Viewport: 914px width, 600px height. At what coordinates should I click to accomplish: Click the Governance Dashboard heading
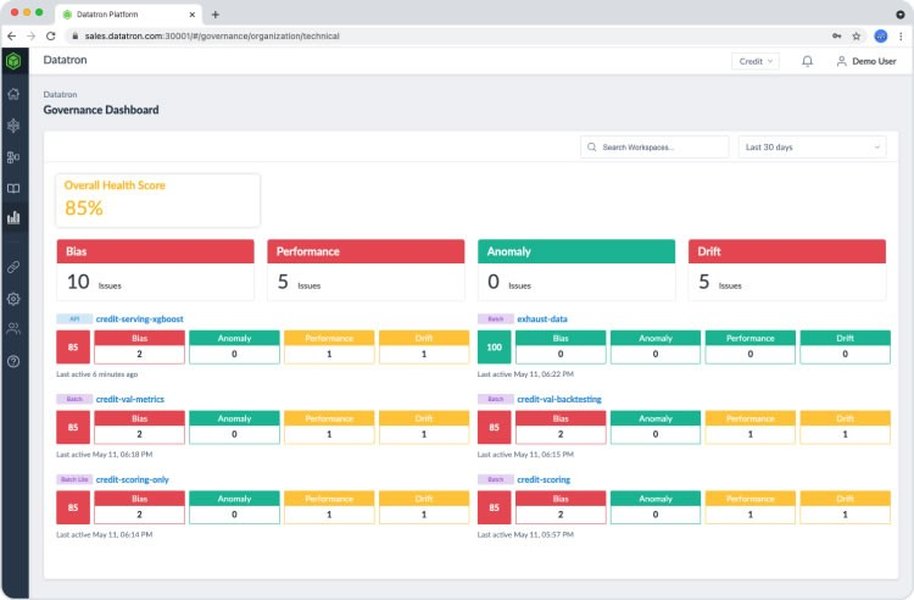(x=101, y=110)
